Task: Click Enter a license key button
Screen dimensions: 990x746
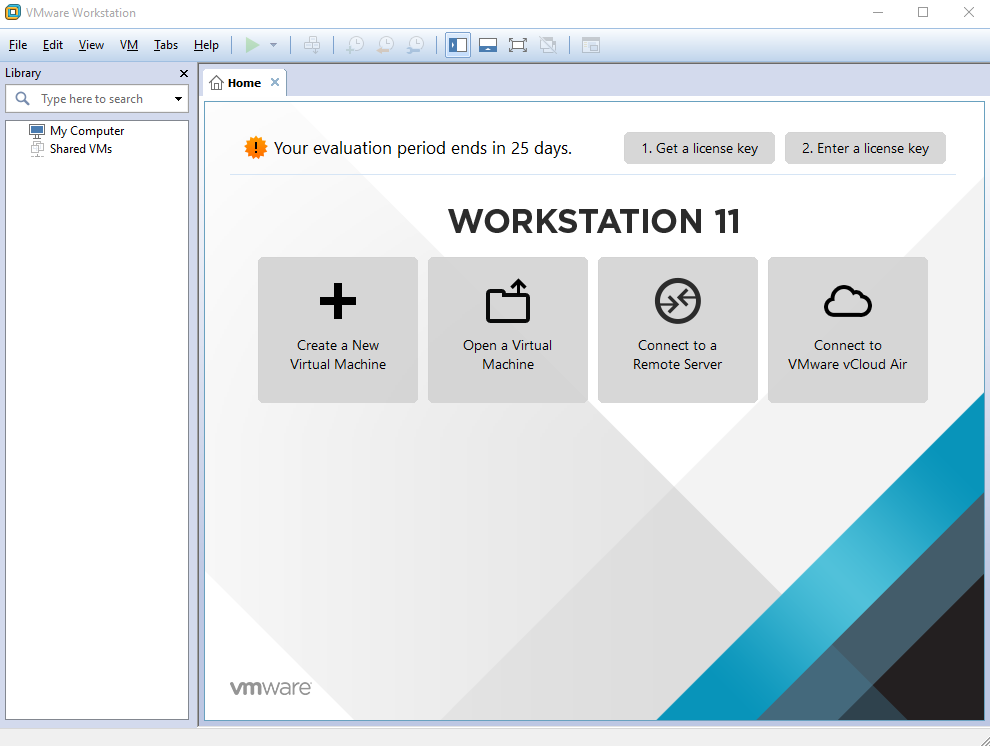Action: (x=865, y=148)
